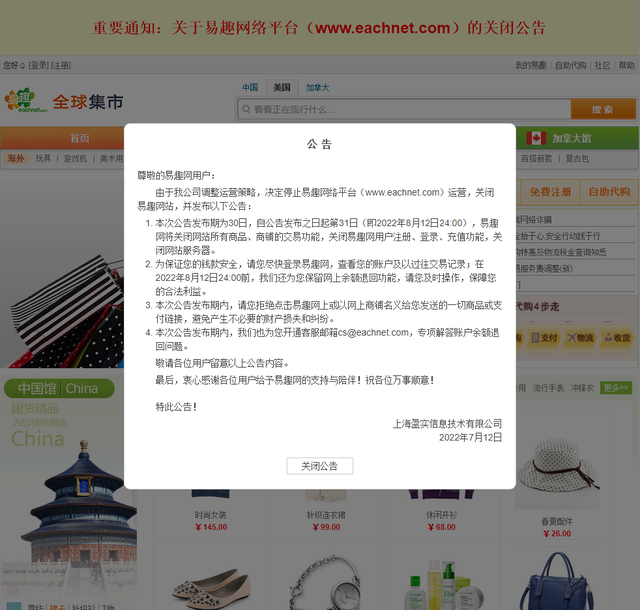Click the flat shoes product thumbnail
Viewport: 640px width, 610px height.
[211, 588]
